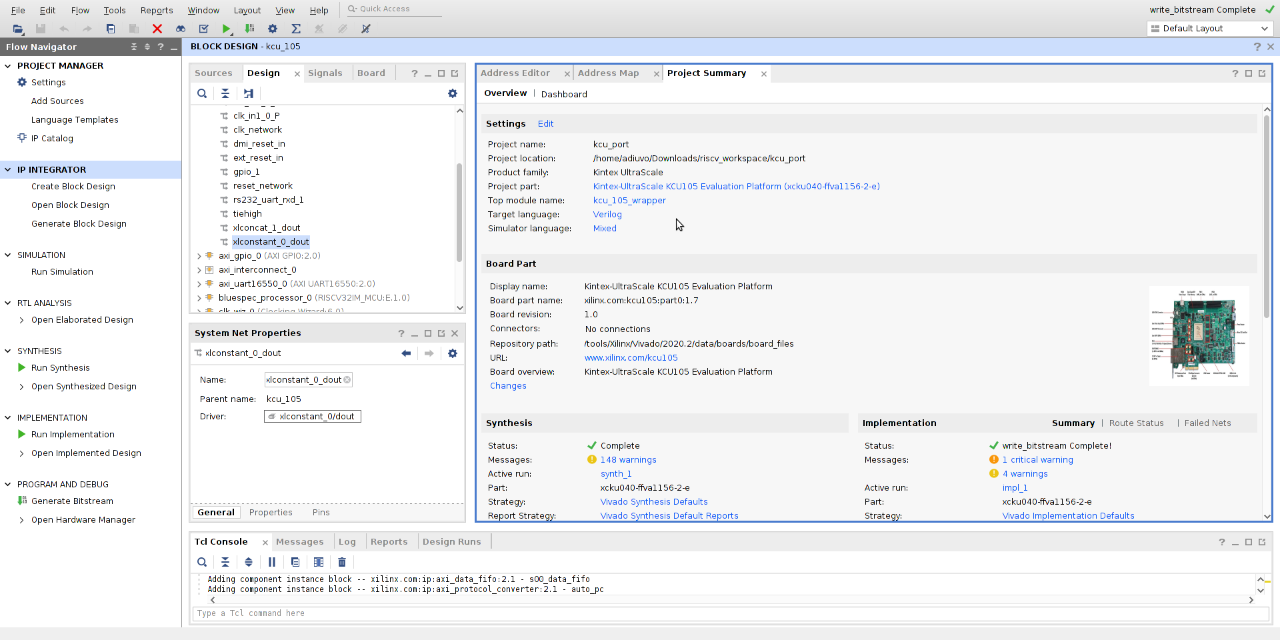Expand the axi_interconnect_0 tree node
This screenshot has height=640, width=1280.
[199, 270]
